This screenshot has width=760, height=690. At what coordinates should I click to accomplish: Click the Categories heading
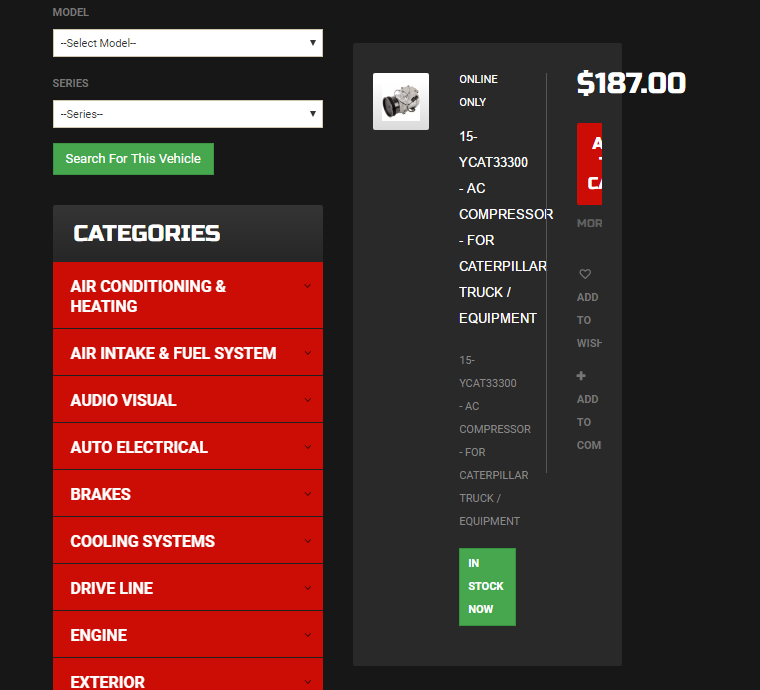pyautogui.click(x=147, y=234)
